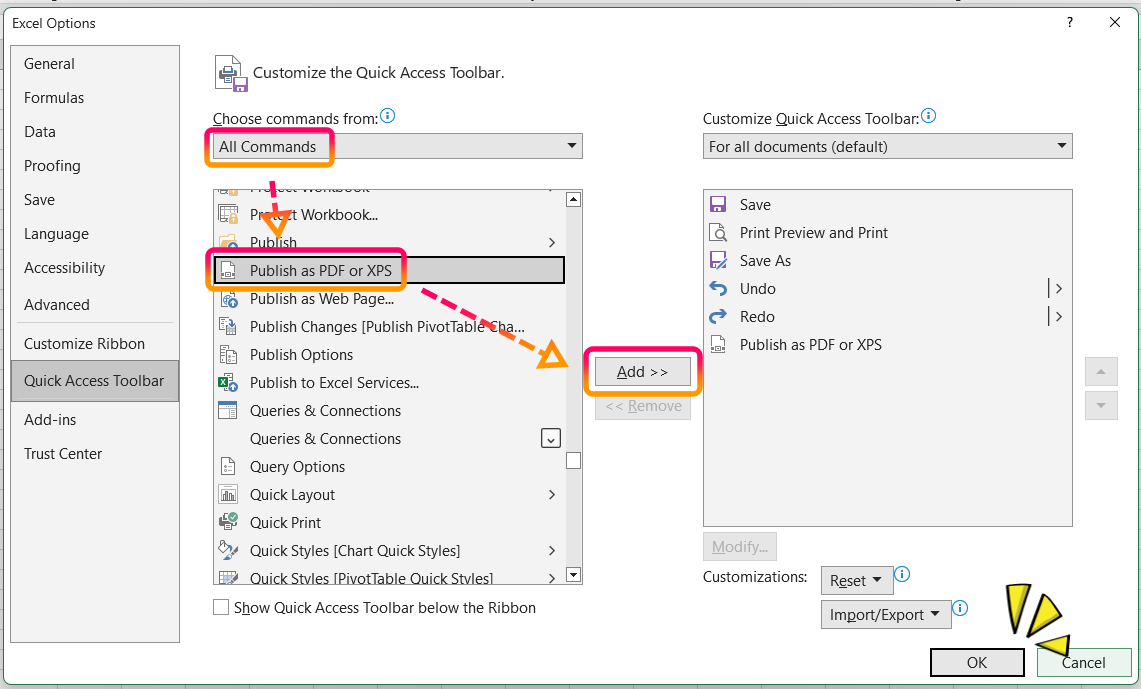Screen dimensions: 1141x689
Task: Move selected command up with arrow button
Action: tap(1101, 372)
